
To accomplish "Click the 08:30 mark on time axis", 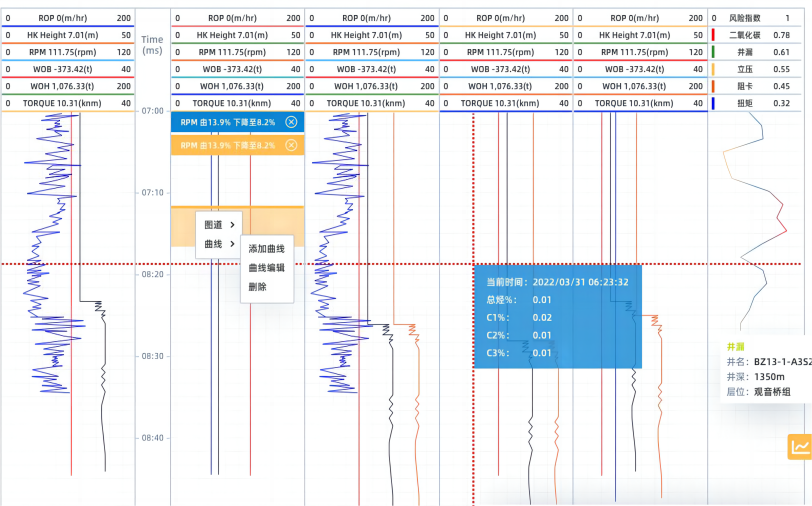I will pyautogui.click(x=152, y=356).
